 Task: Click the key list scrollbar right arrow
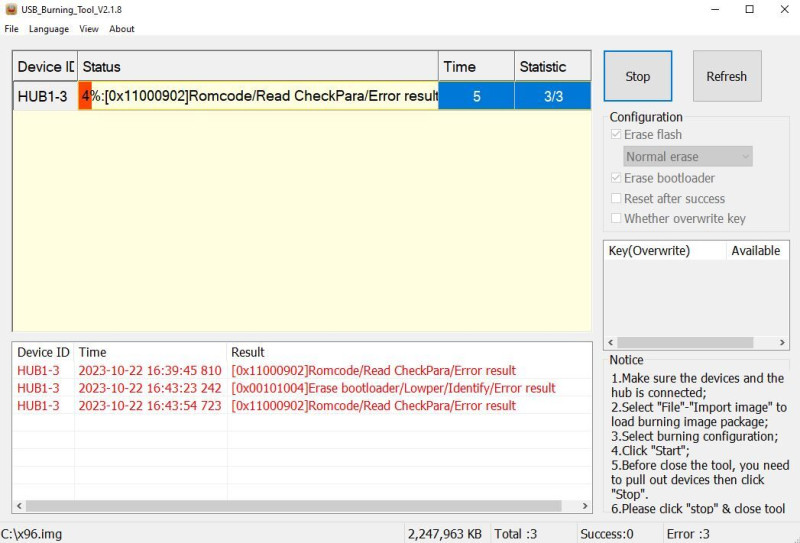tap(782, 342)
